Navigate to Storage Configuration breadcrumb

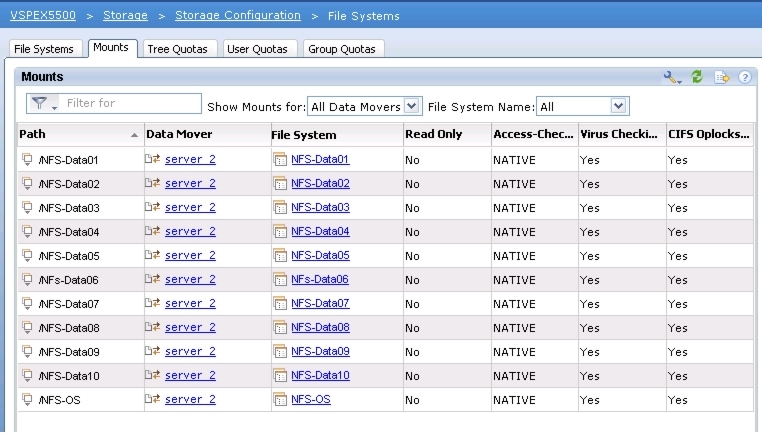pyautogui.click(x=237, y=16)
